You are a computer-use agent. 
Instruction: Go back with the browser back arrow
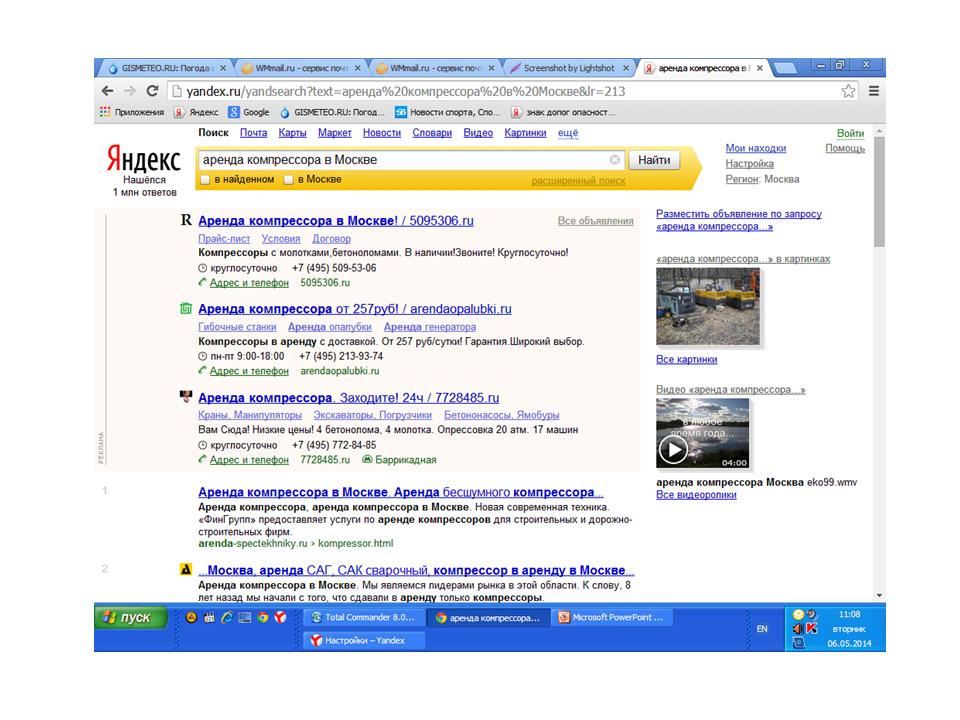coord(108,91)
